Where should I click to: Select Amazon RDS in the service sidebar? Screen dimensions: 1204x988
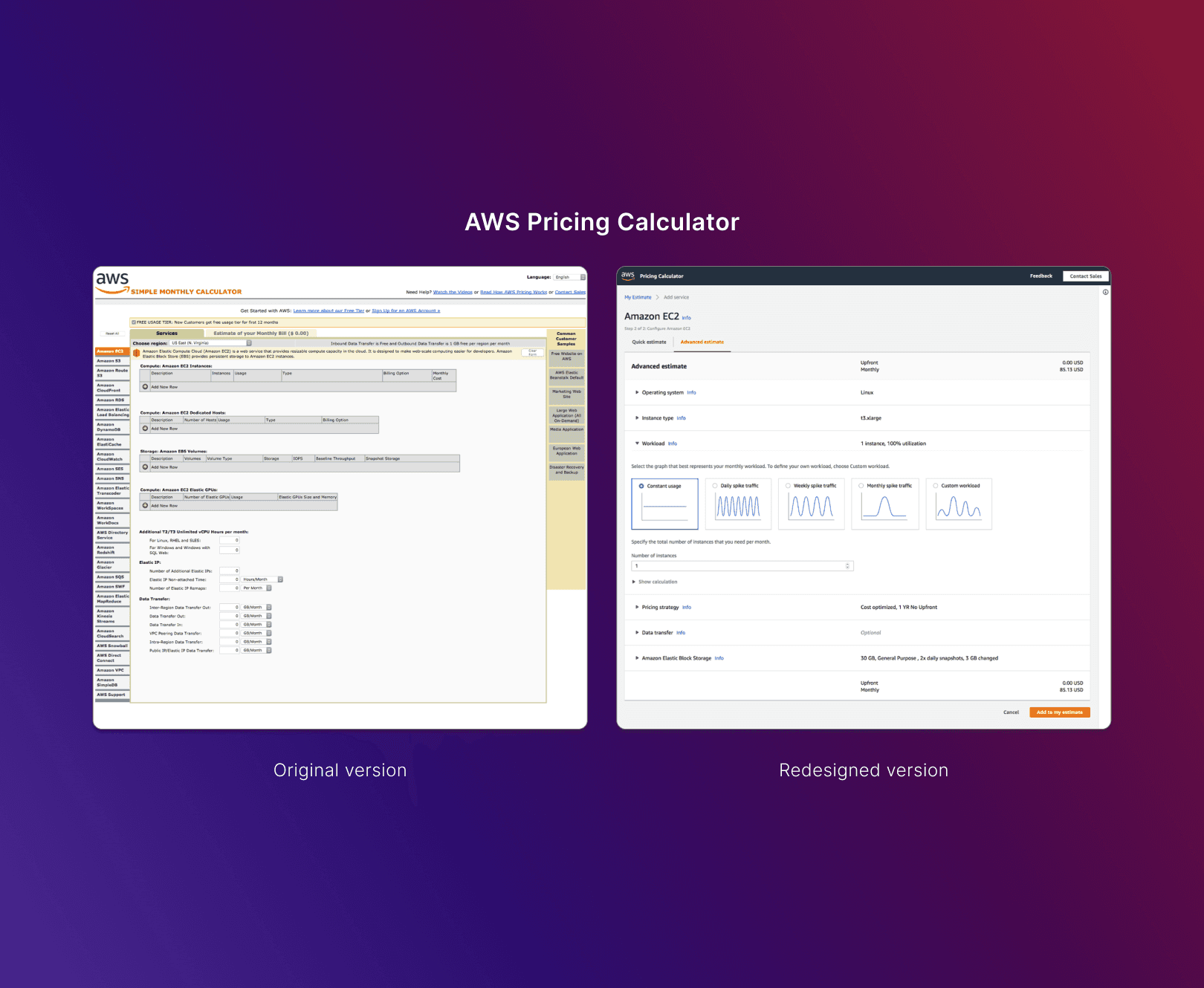[112, 400]
